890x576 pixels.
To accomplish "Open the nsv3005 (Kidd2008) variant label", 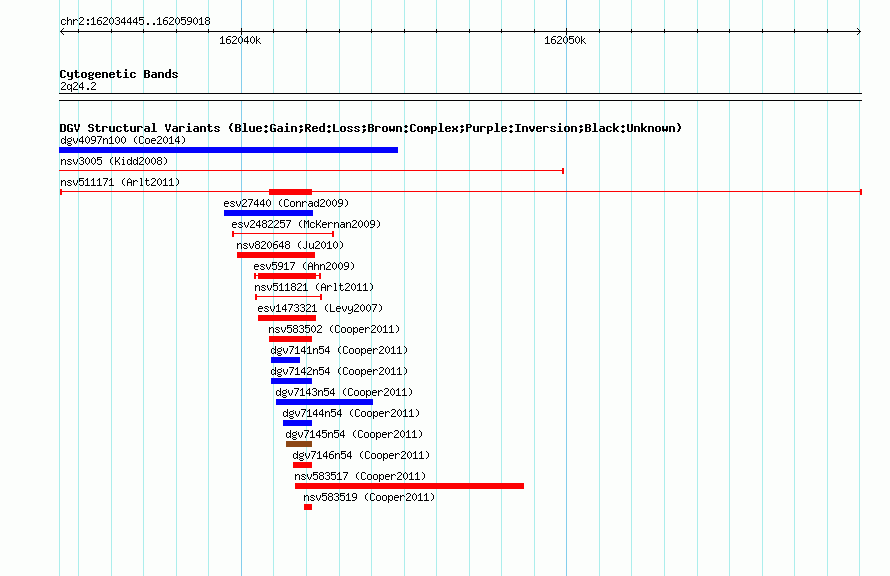I will click(x=114, y=161).
